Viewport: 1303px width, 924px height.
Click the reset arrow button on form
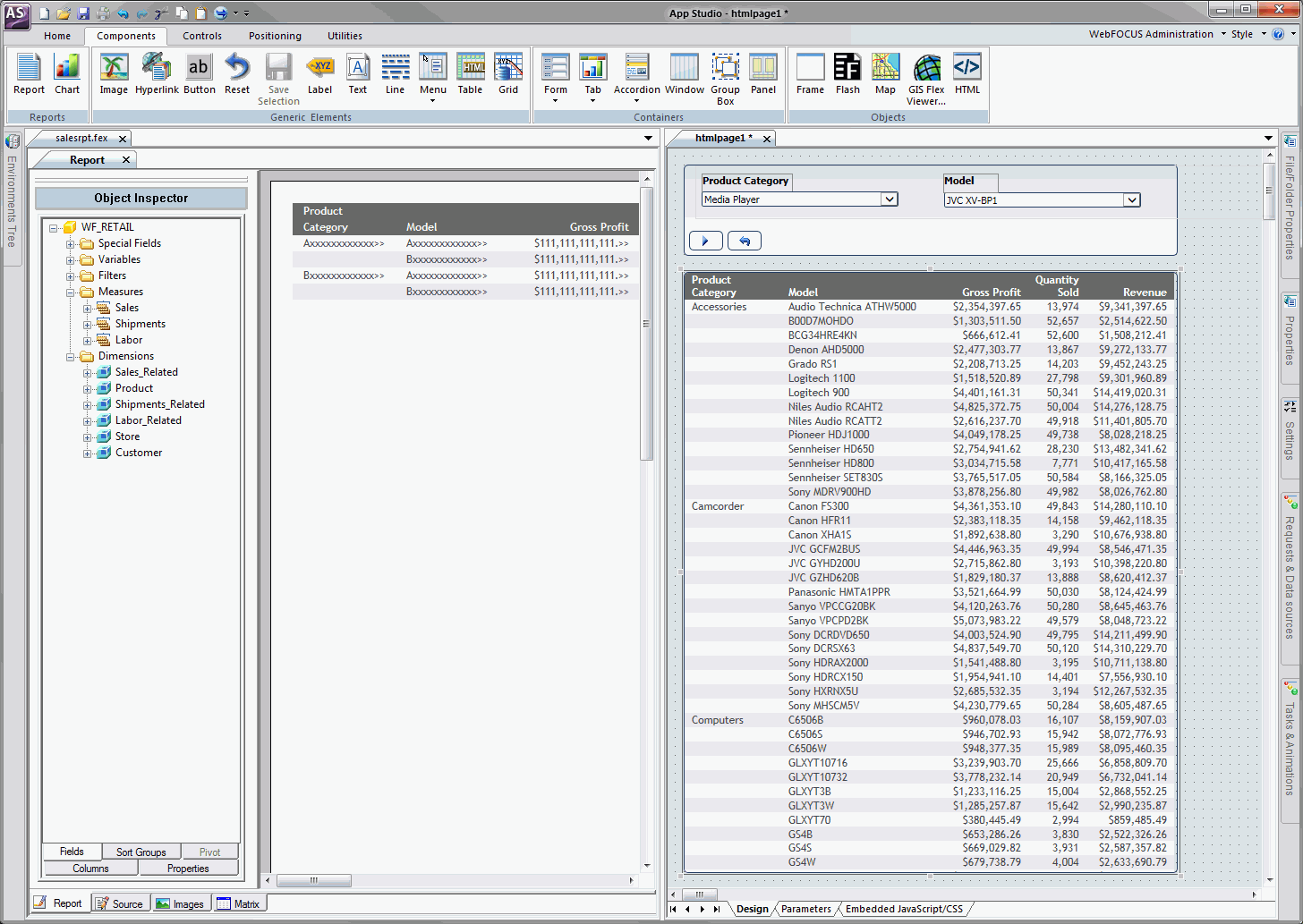pos(745,241)
